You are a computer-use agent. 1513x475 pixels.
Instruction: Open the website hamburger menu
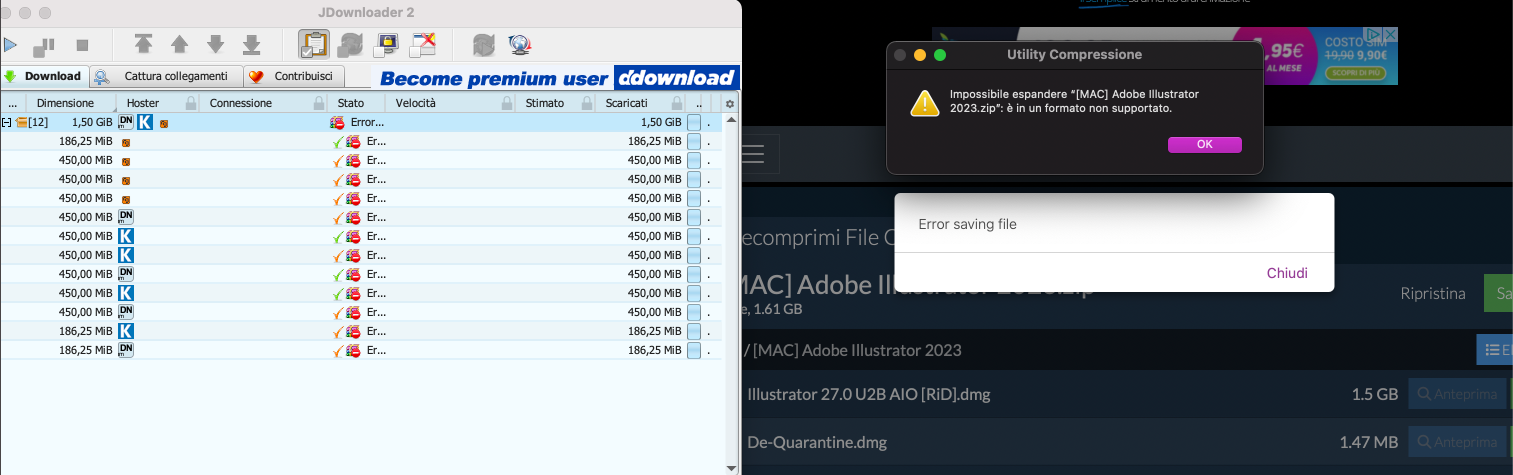click(x=753, y=153)
